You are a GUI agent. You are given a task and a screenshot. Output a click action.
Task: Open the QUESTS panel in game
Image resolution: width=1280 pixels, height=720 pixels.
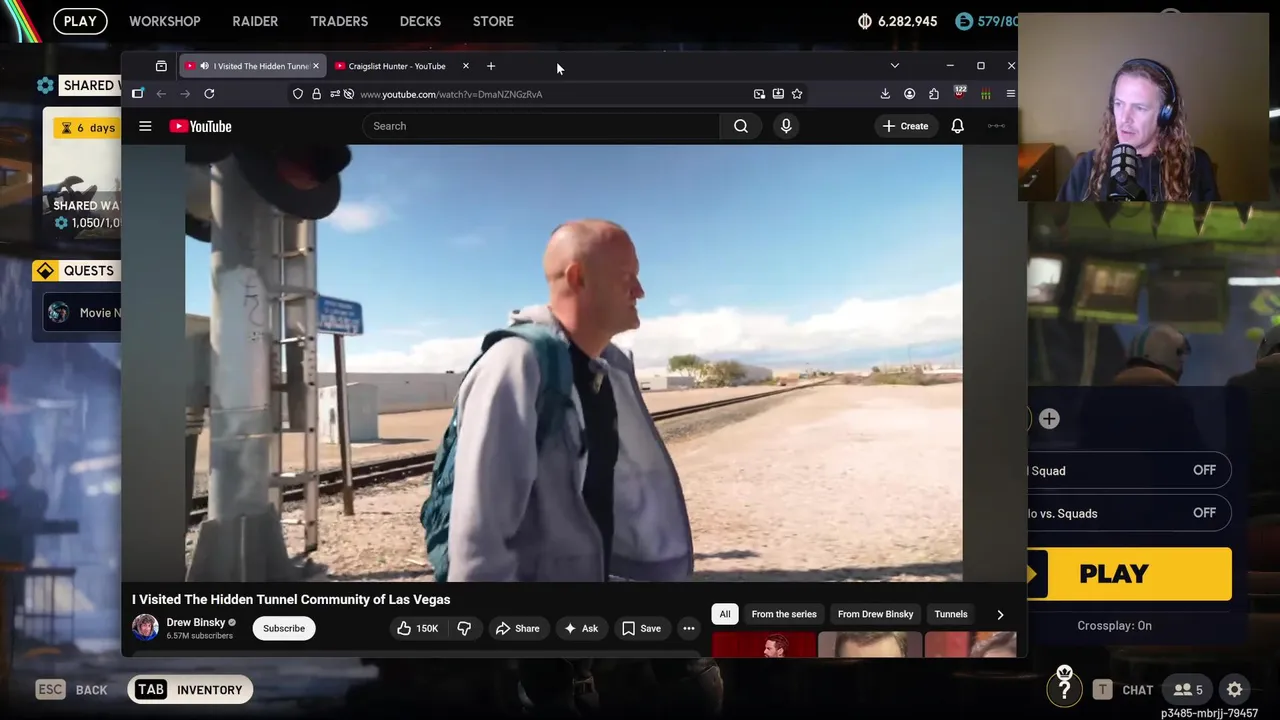(x=77, y=271)
